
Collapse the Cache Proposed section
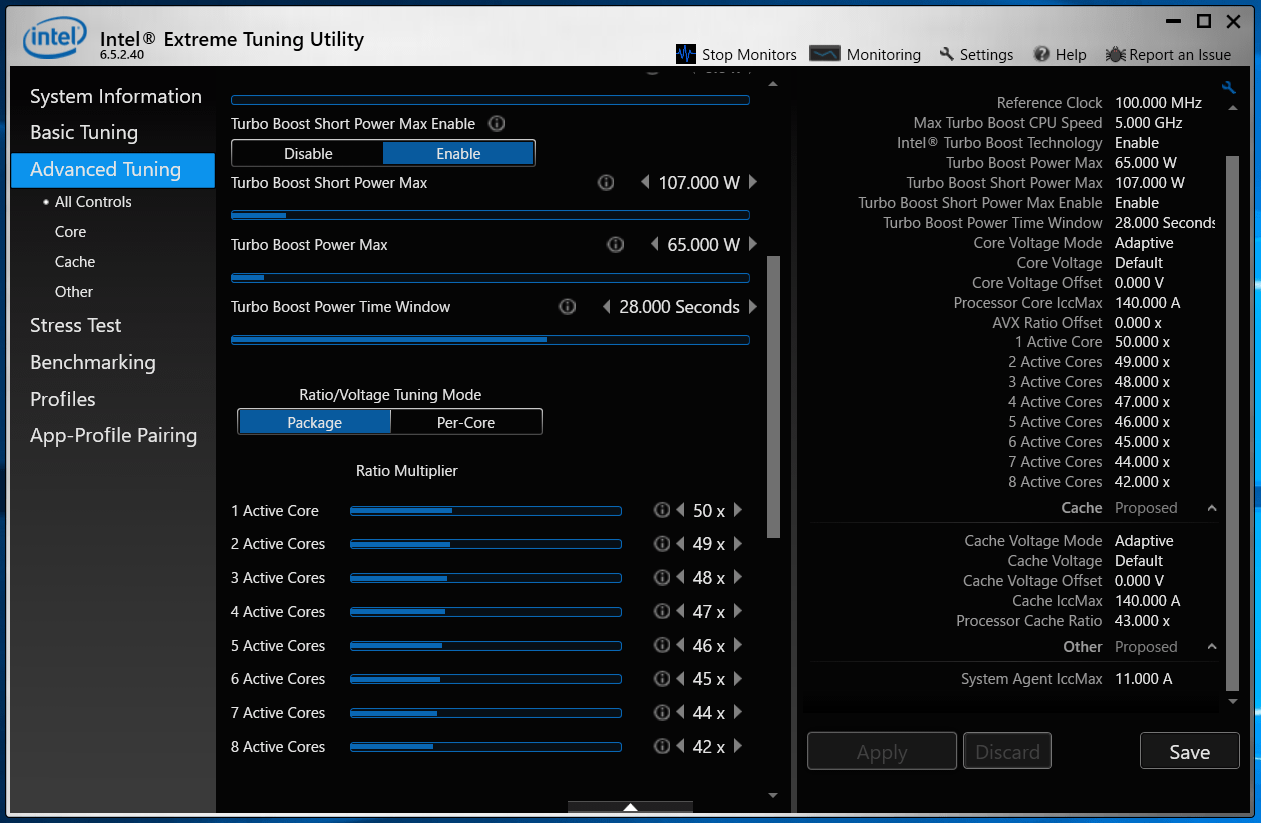coord(1212,508)
